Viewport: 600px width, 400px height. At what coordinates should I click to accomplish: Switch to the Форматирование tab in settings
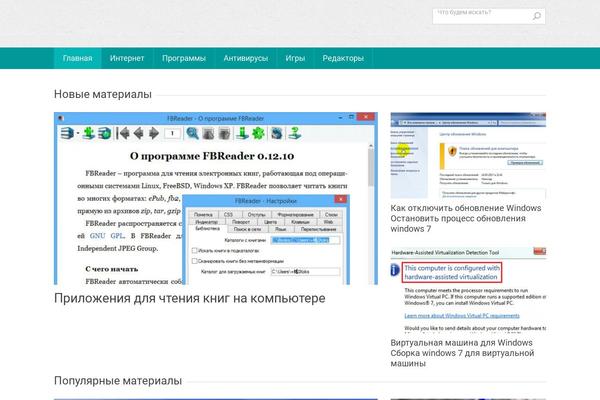[296, 215]
